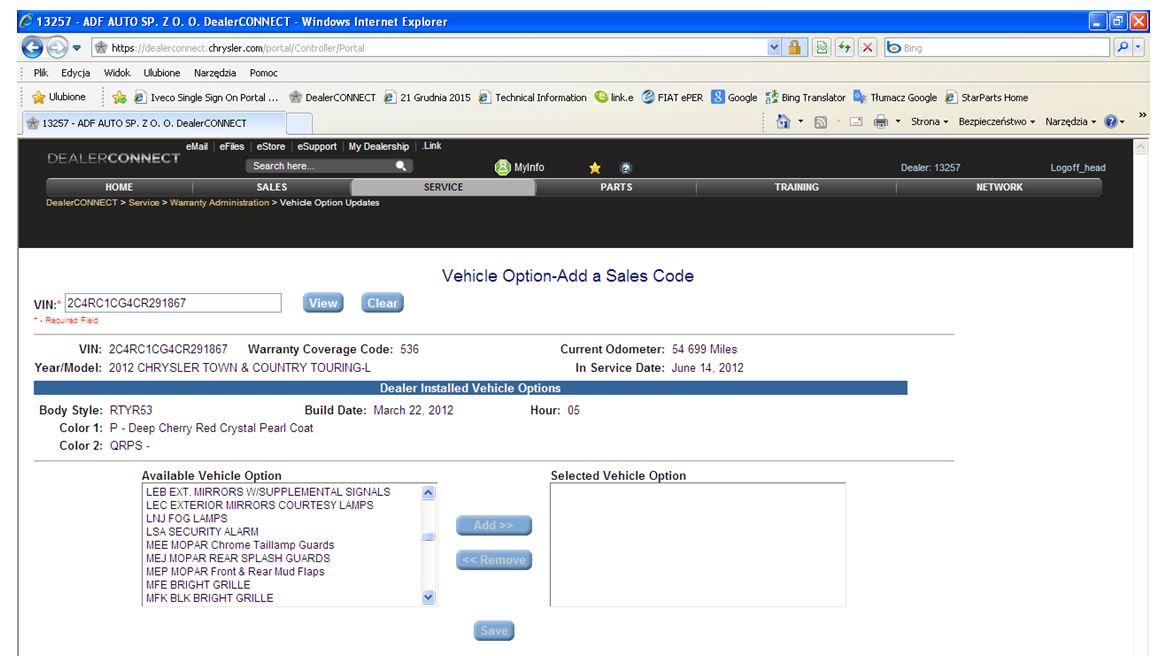Screen dimensions: 1163x656
Task: Open the Plik menu
Action: (x=41, y=73)
